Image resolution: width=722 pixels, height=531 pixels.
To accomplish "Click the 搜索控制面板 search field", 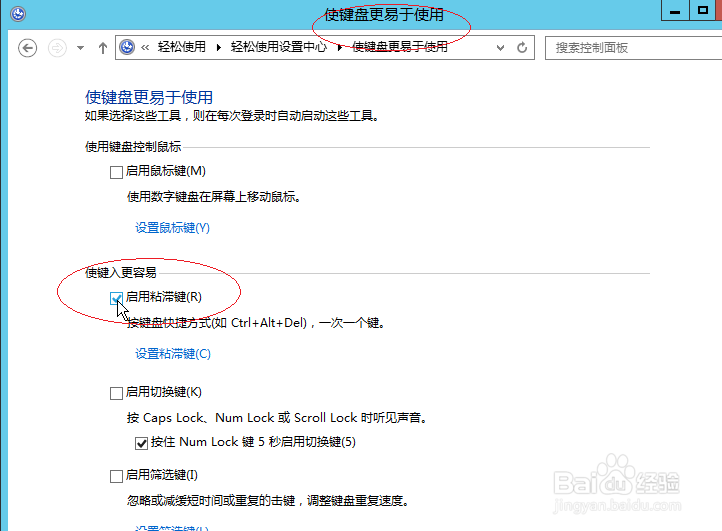I will 634,48.
